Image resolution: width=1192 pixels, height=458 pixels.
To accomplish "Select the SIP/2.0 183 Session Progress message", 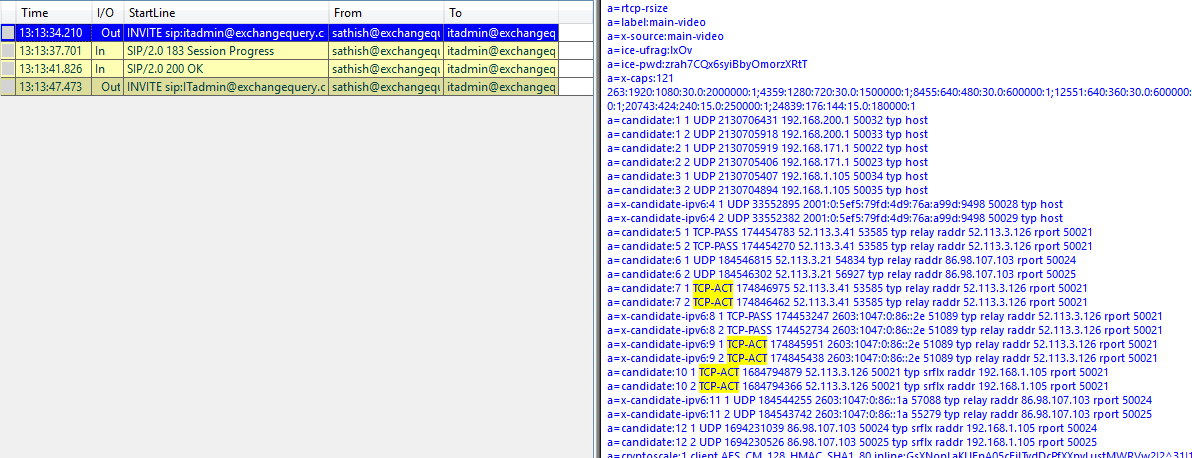I will (226, 51).
